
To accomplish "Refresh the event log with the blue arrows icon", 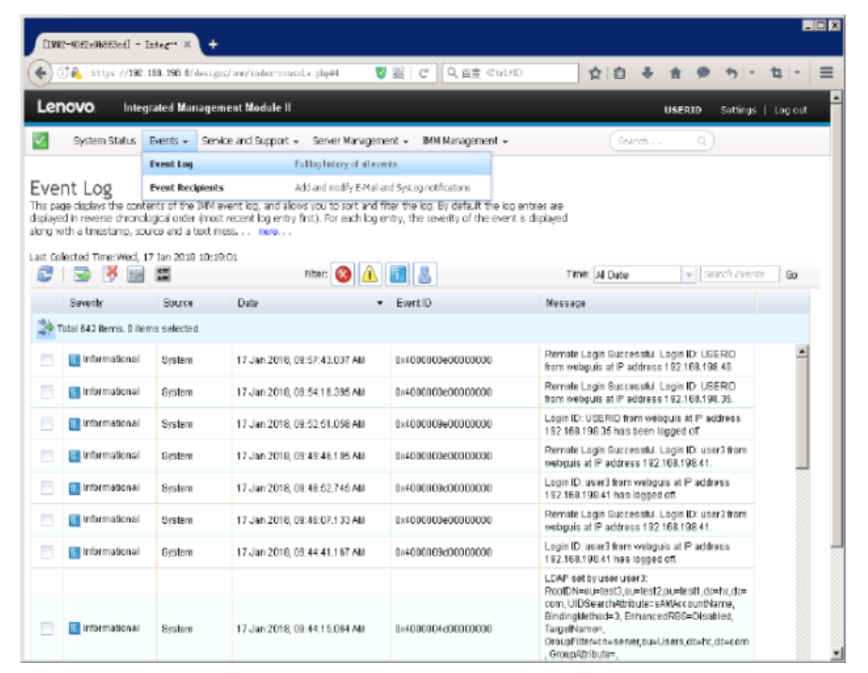I will pyautogui.click(x=45, y=274).
